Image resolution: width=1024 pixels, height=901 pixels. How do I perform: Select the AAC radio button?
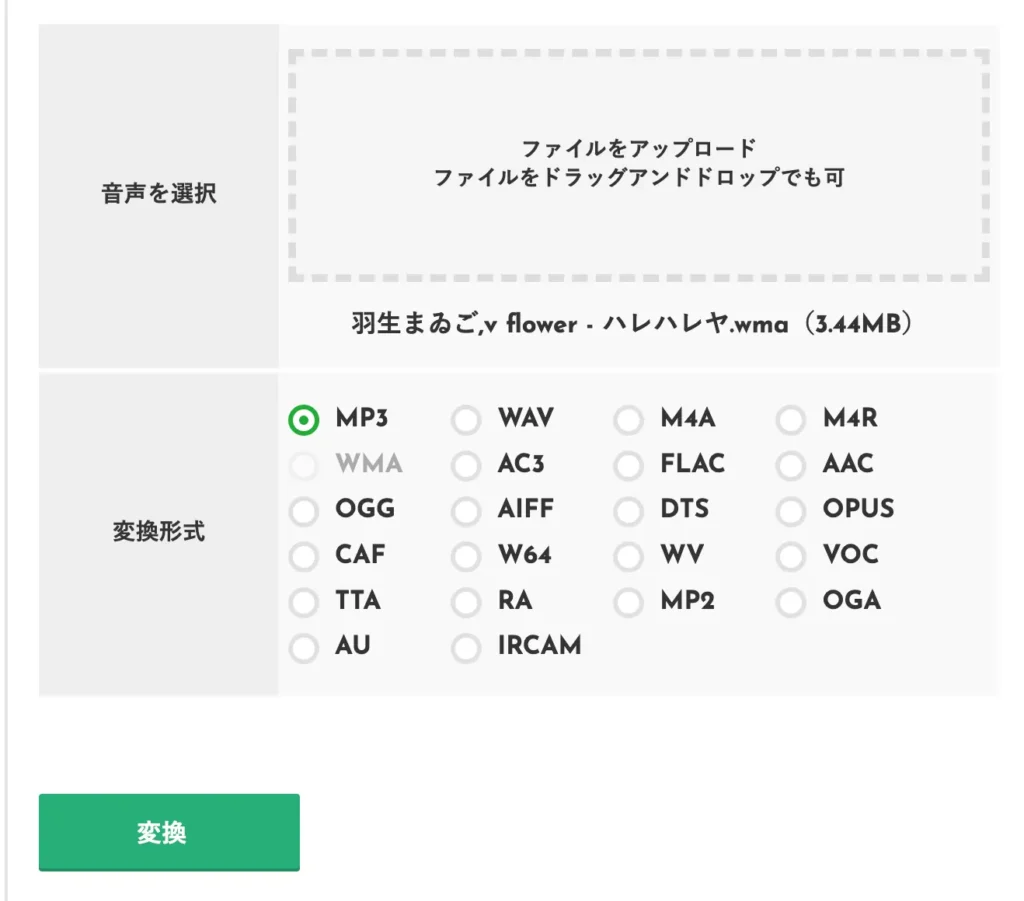(x=791, y=466)
